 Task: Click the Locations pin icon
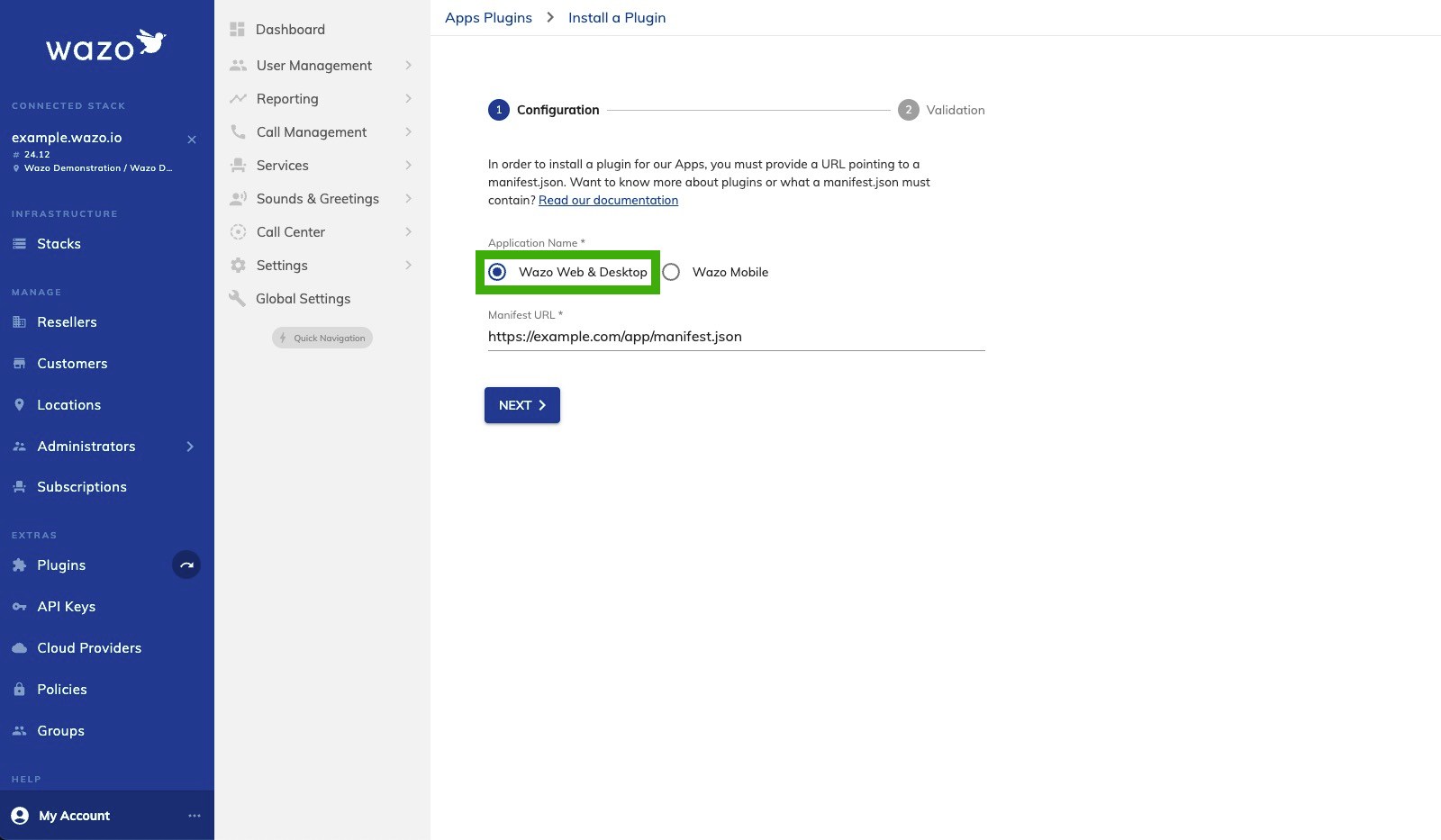pos(19,405)
